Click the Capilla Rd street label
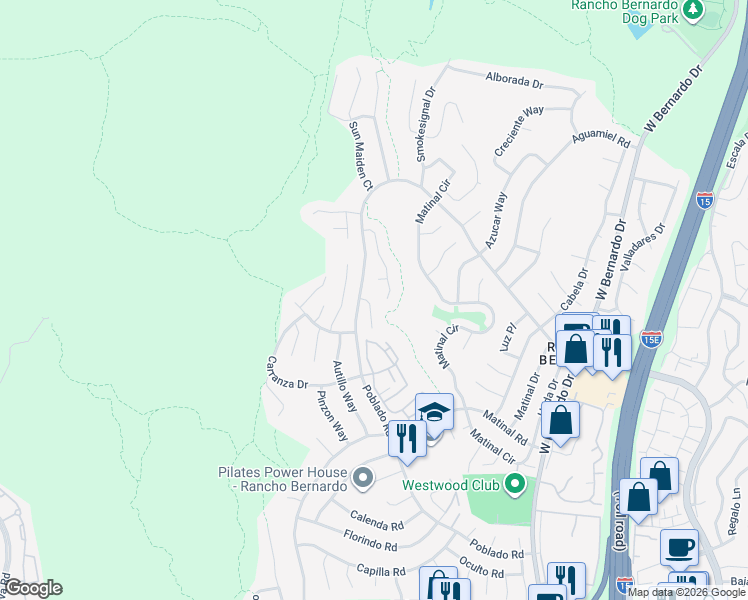 [381, 570]
